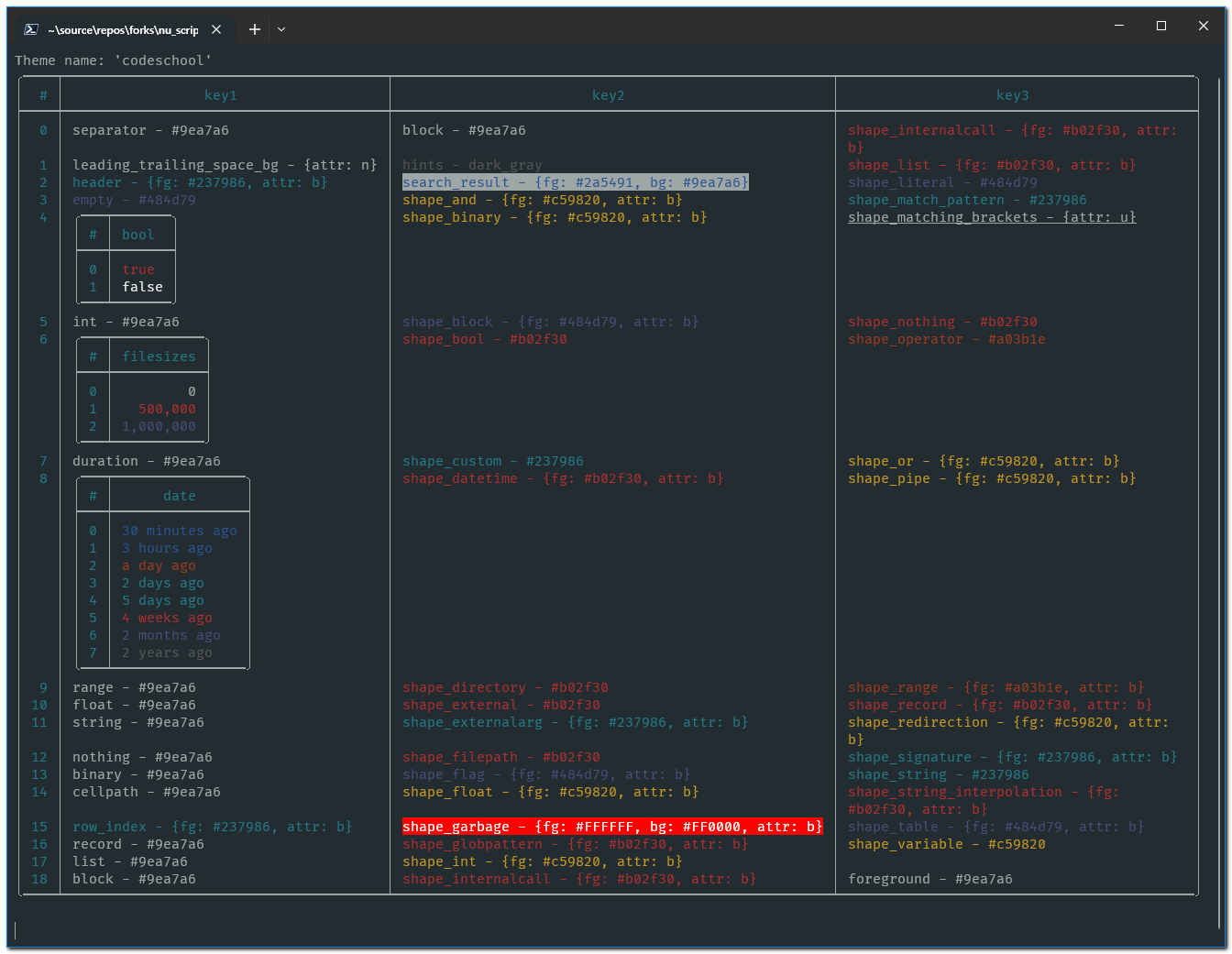Click the highlighted search_result line
The image size is (1232, 954).
tap(576, 182)
